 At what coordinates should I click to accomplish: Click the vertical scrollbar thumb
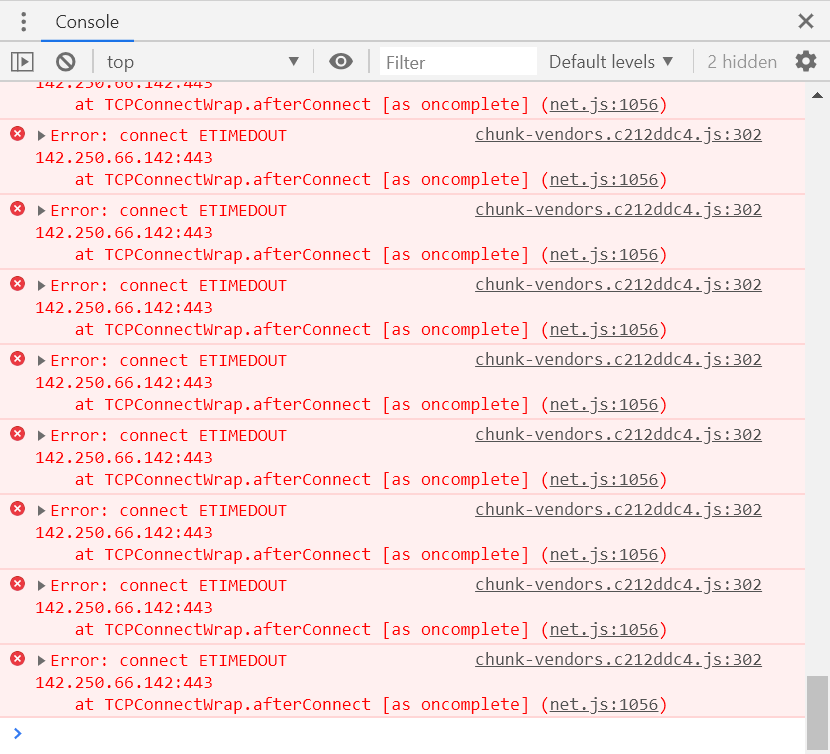(x=817, y=712)
